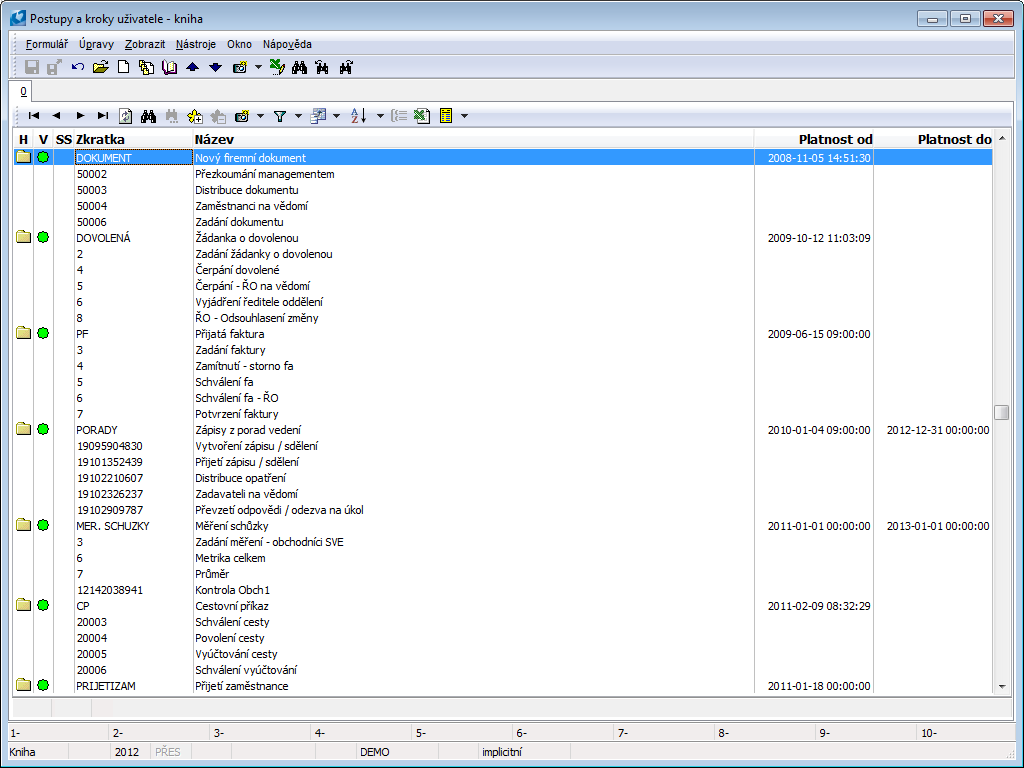Click function key slot 1- in bottom bar

coord(58,733)
